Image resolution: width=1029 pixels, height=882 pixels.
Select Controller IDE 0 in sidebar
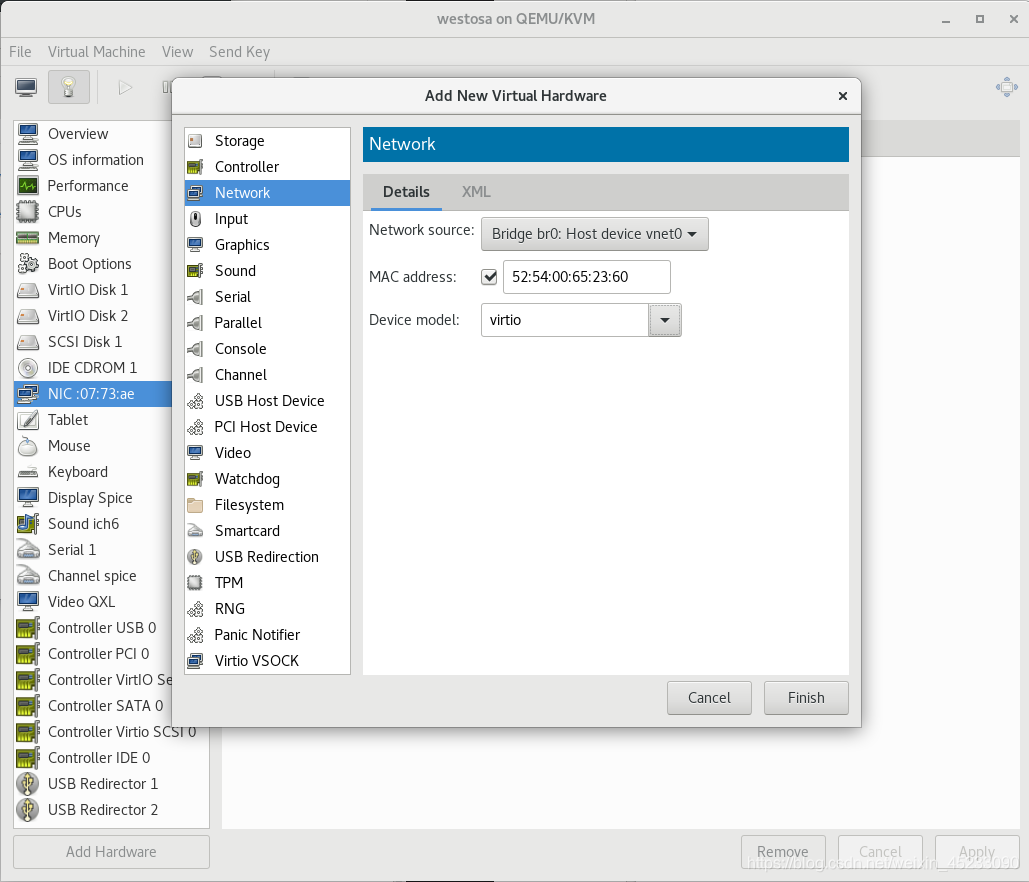(112, 758)
